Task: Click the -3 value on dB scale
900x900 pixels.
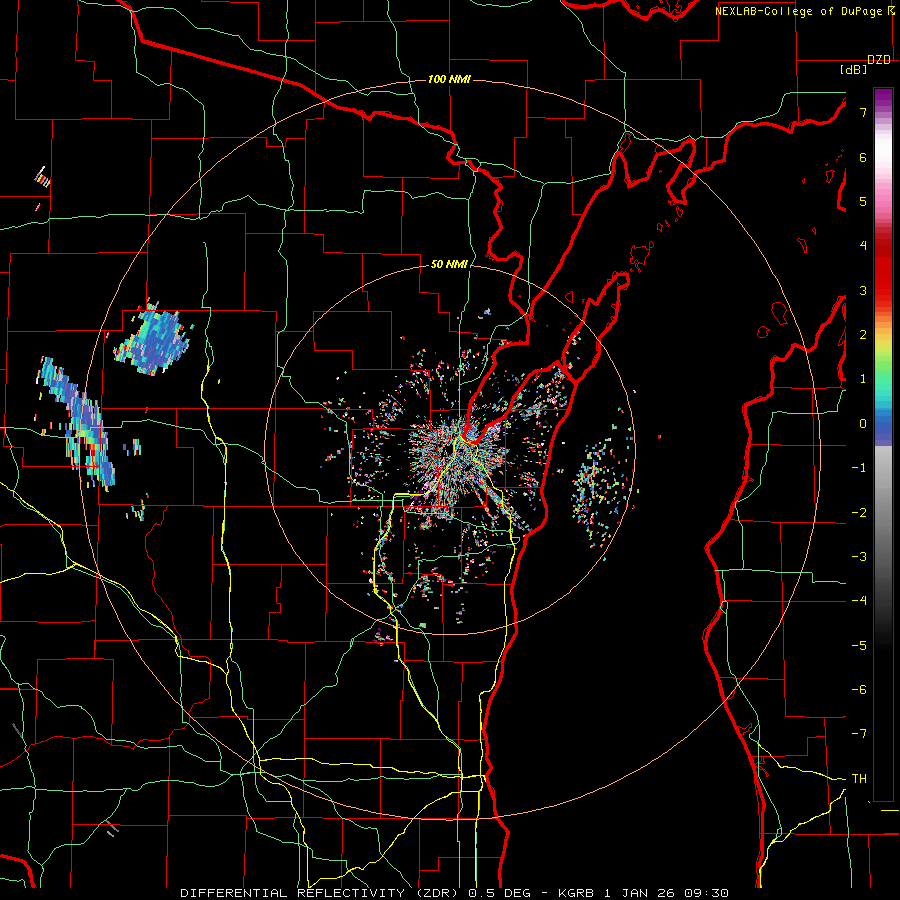Action: coord(859,557)
